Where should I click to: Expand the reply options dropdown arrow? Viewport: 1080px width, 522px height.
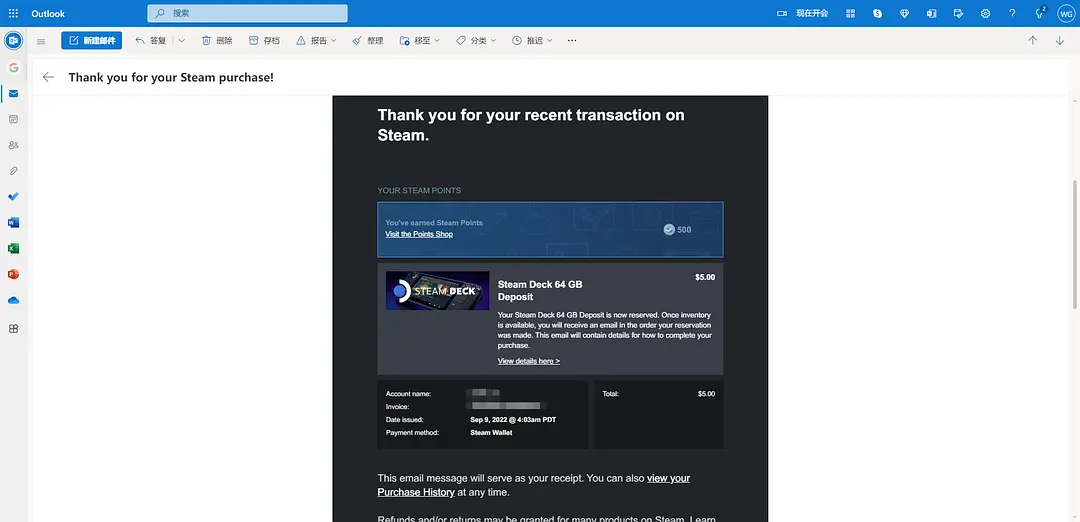tap(181, 41)
